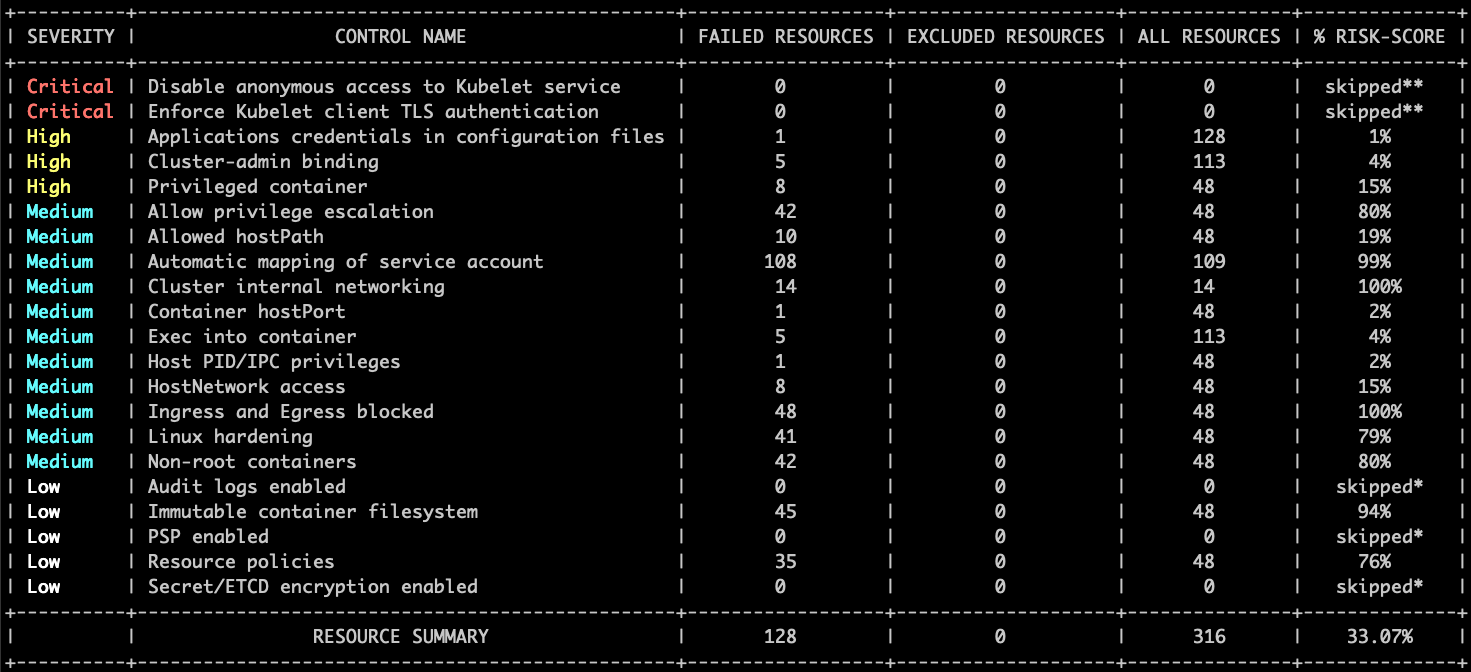The height and width of the screenshot is (672, 1471).
Task: Select 'Ingress and Egress blocked' control name
Action: coord(290,412)
